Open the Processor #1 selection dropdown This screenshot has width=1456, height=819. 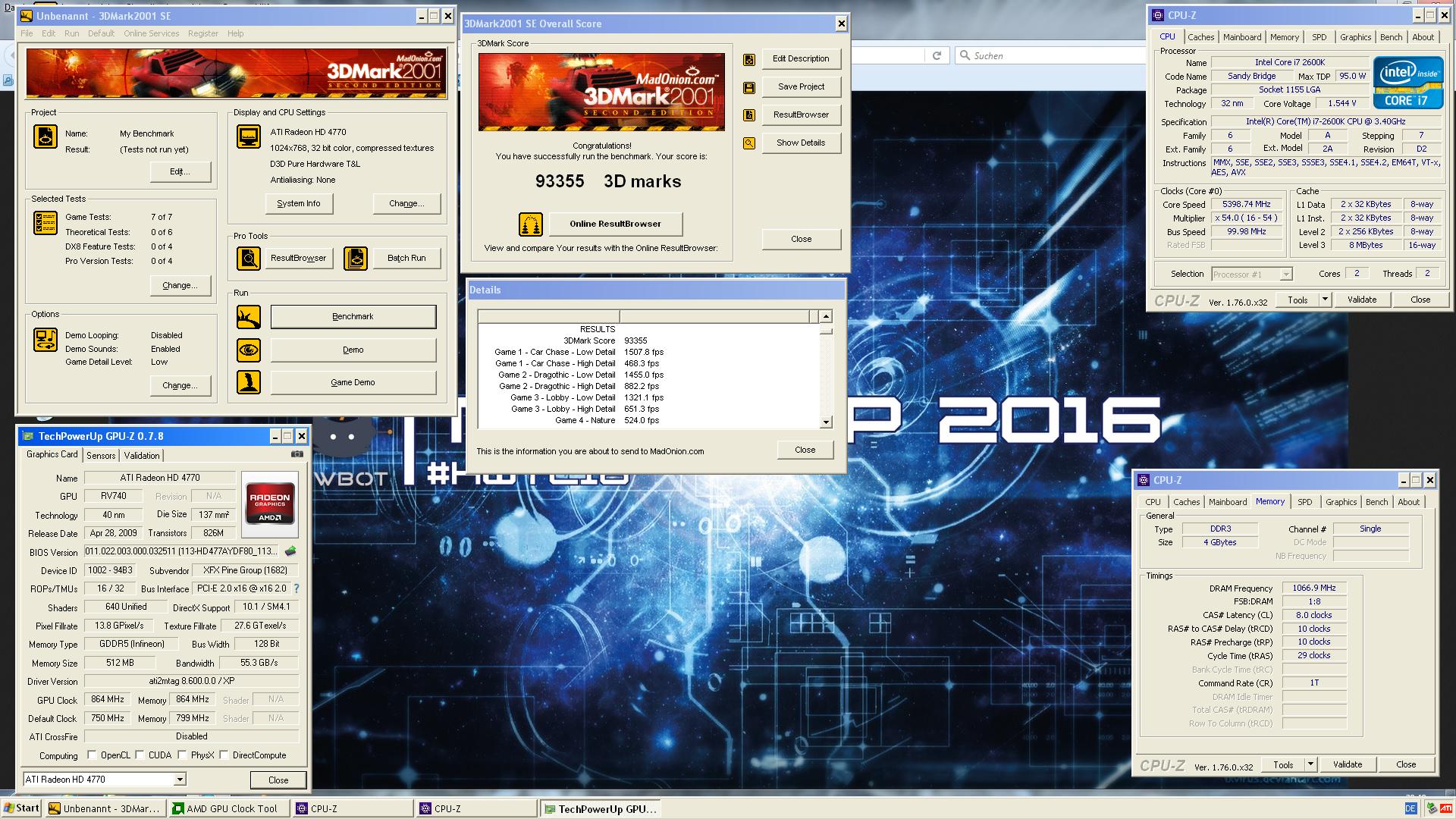click(x=1285, y=275)
